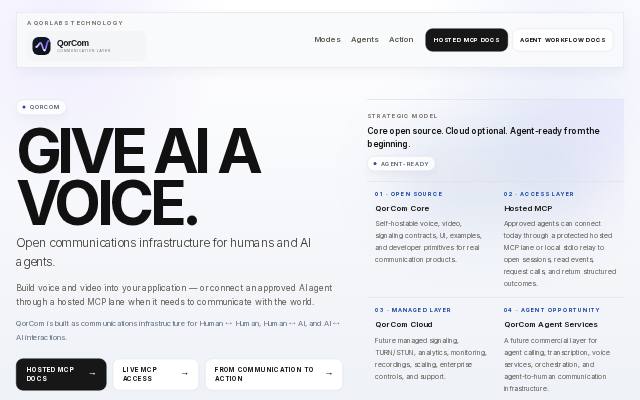Click 'Self-hostable voice, video' description text
Viewport: 640px width, 400px height.
pos(428,241)
